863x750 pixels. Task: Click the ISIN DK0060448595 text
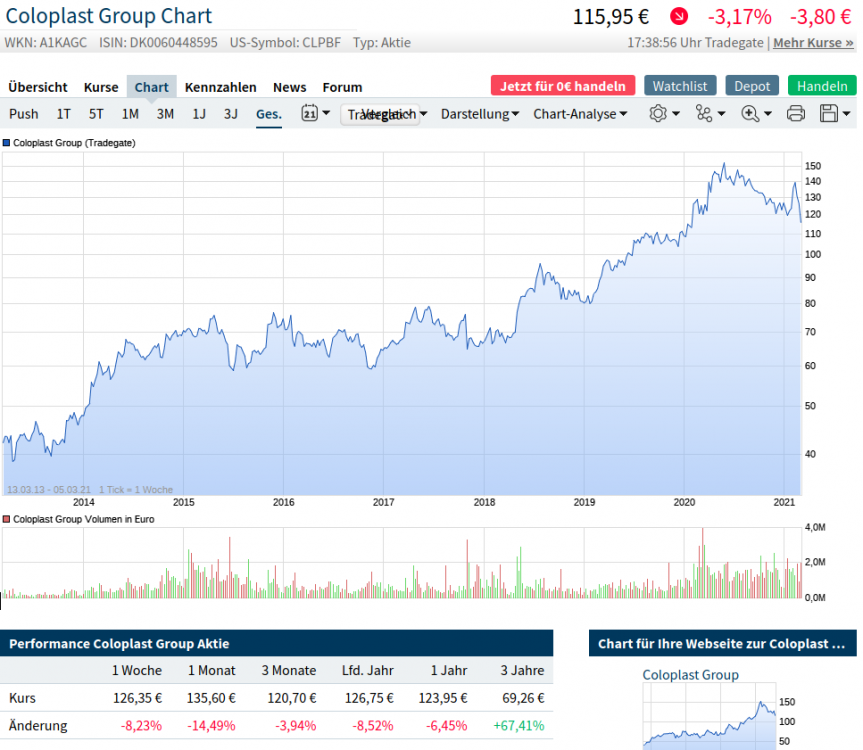coord(158,42)
